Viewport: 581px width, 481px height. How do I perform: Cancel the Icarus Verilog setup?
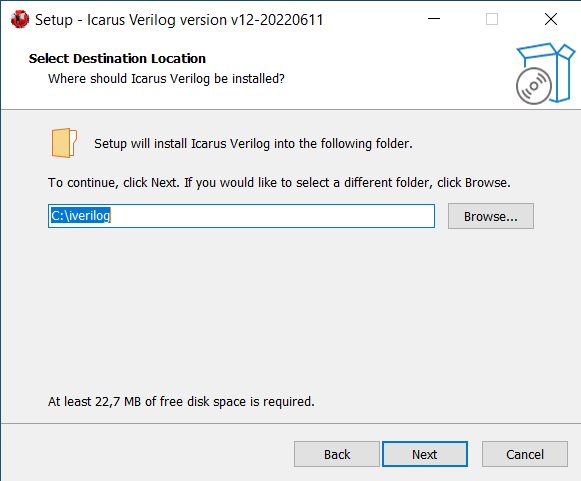(525, 454)
